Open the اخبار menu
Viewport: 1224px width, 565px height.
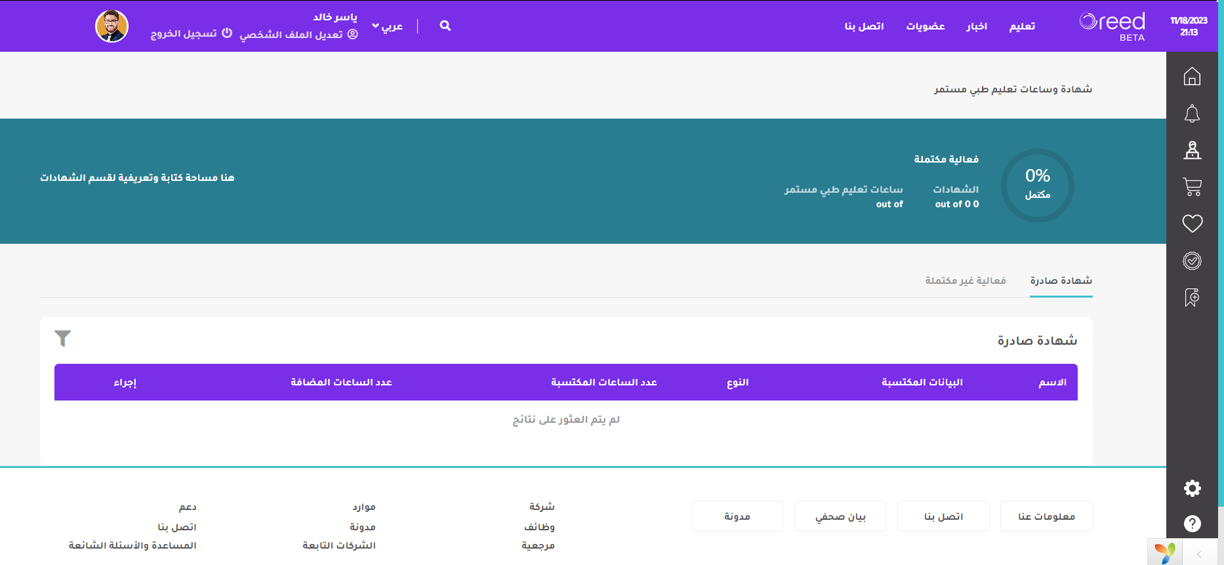click(x=977, y=26)
